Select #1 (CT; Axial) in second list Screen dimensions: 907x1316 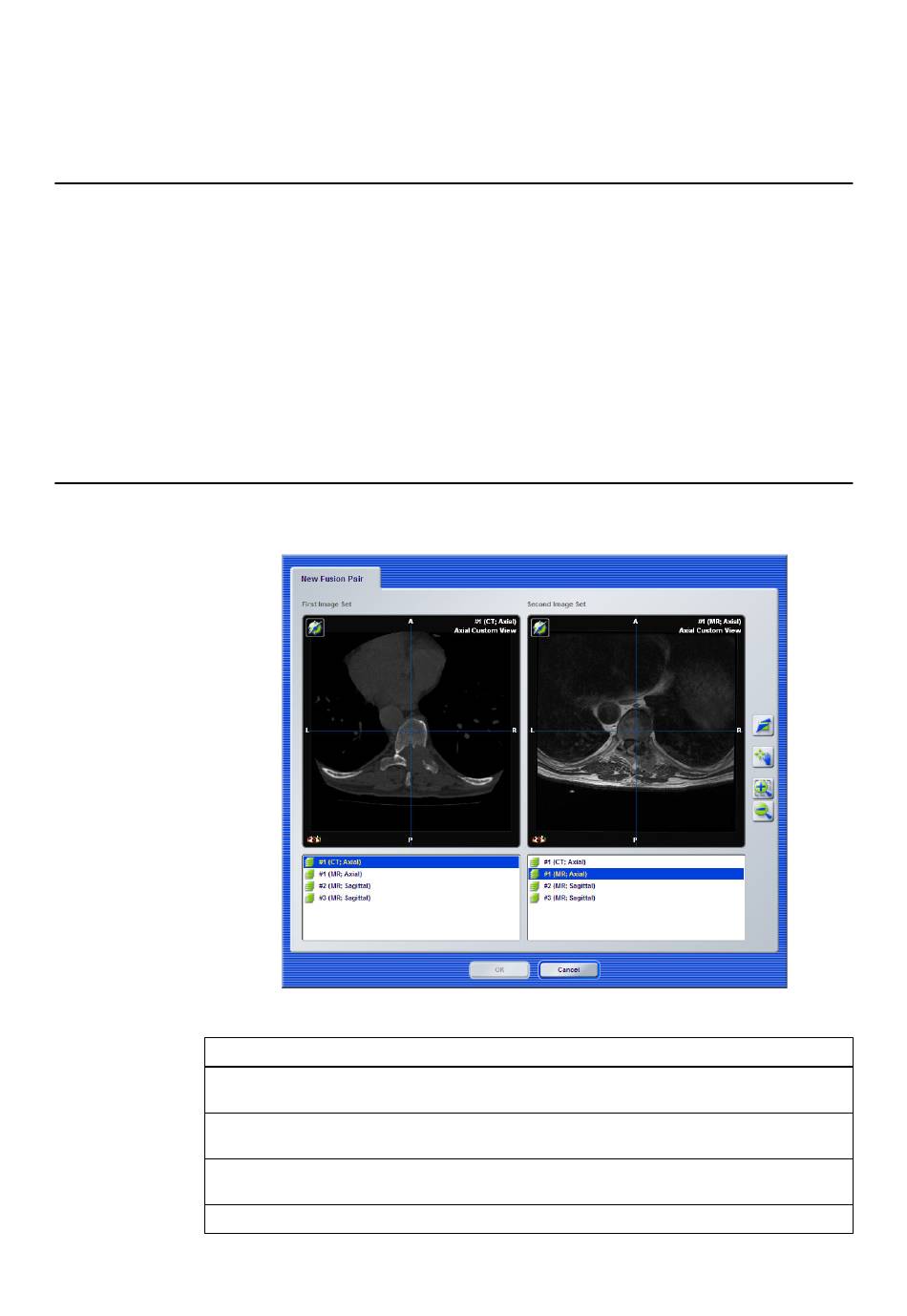(636, 861)
